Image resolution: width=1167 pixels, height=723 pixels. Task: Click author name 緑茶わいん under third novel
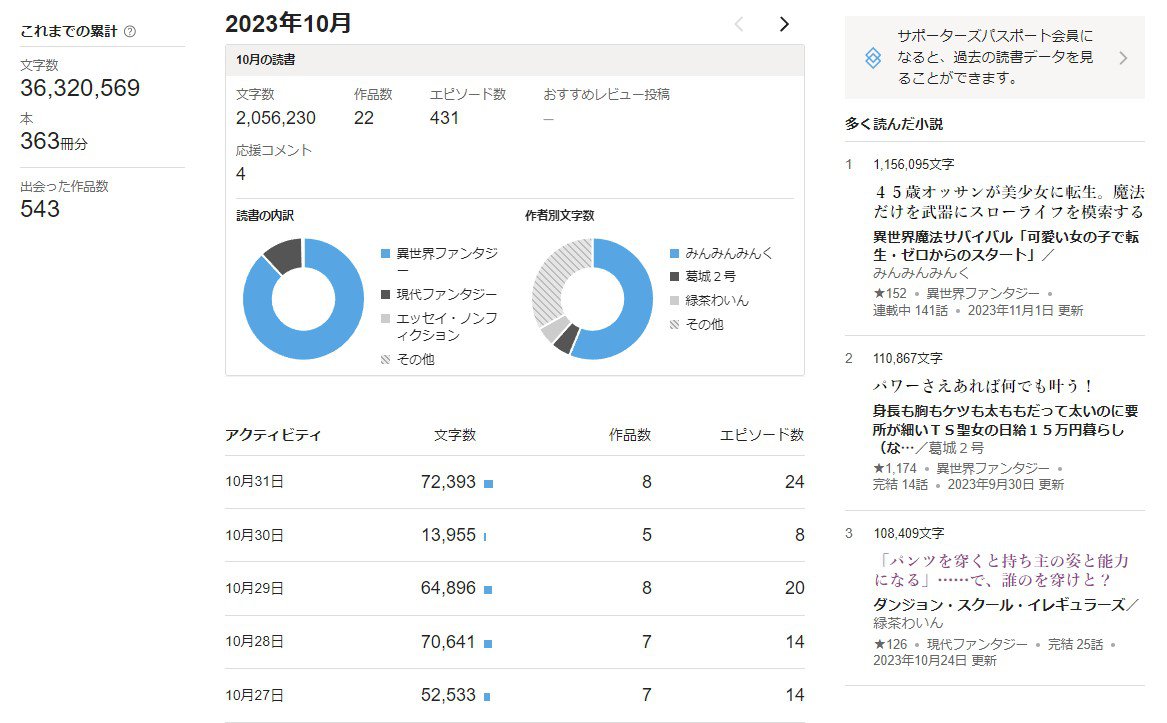pos(908,622)
